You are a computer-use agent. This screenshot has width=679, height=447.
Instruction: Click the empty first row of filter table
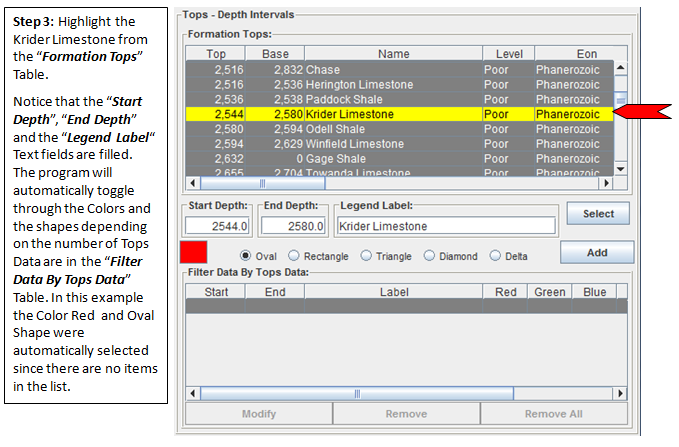406,306
